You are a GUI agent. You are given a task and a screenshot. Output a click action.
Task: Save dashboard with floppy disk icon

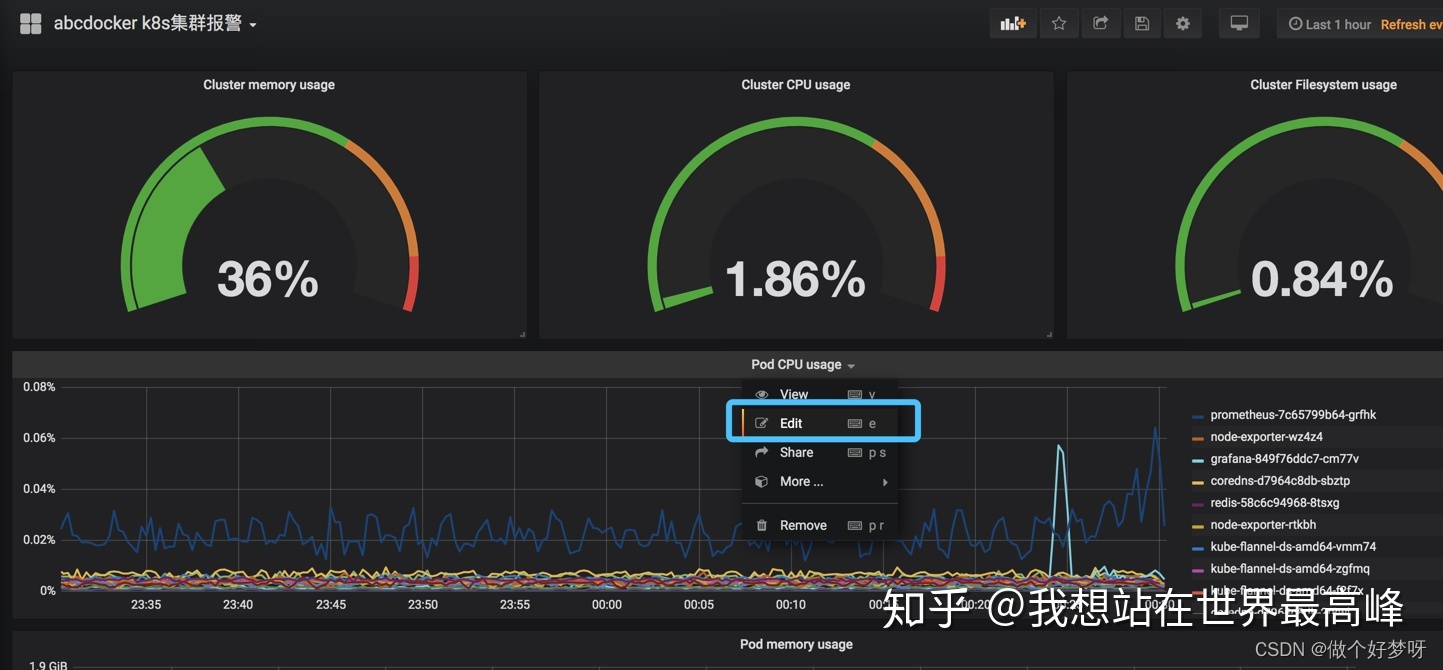(1142, 24)
